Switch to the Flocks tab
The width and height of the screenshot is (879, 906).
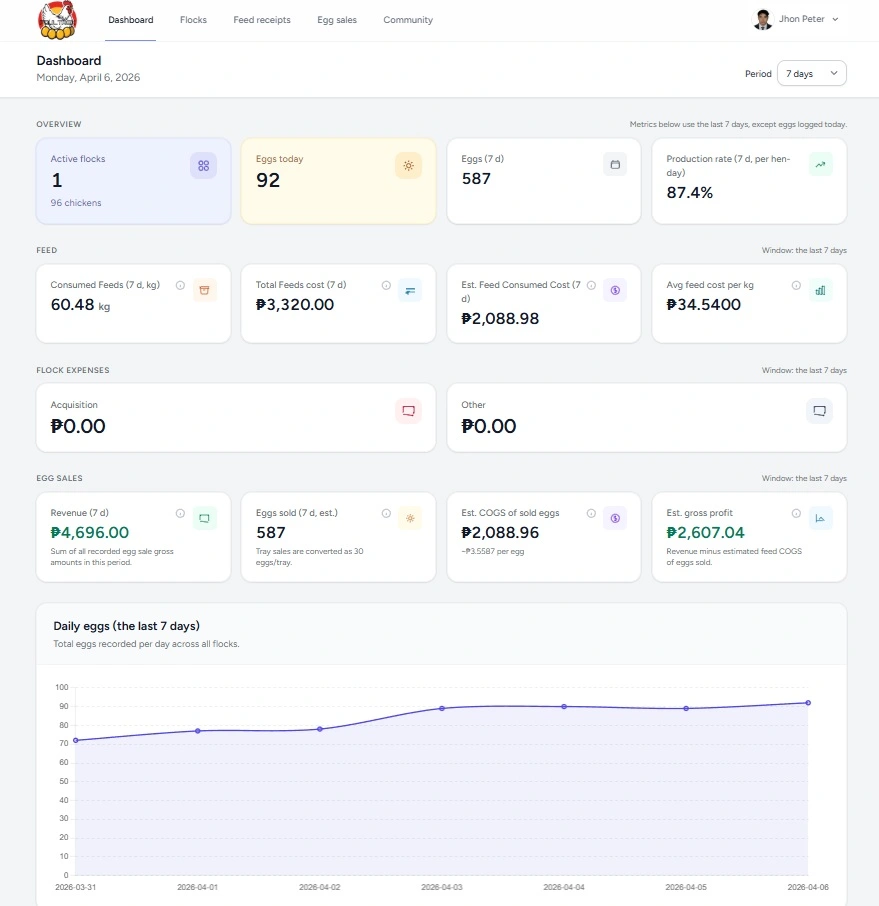pyautogui.click(x=193, y=19)
